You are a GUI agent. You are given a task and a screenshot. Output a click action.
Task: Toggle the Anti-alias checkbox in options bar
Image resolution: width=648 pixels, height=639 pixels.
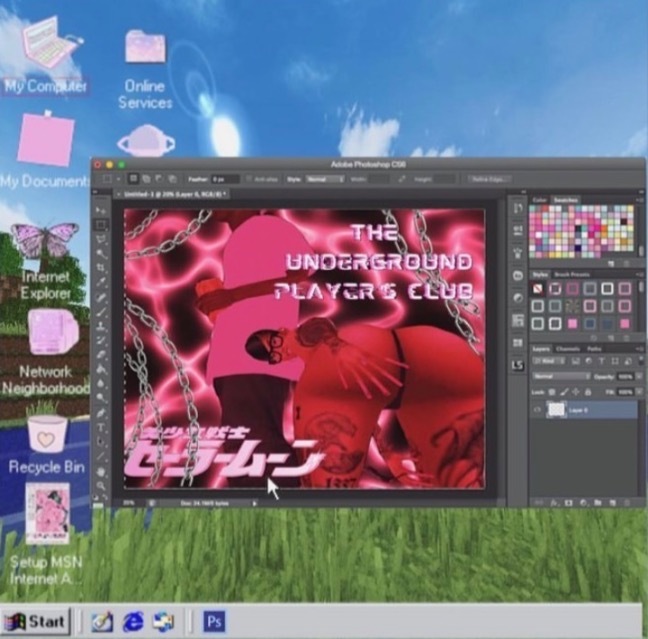(249, 179)
